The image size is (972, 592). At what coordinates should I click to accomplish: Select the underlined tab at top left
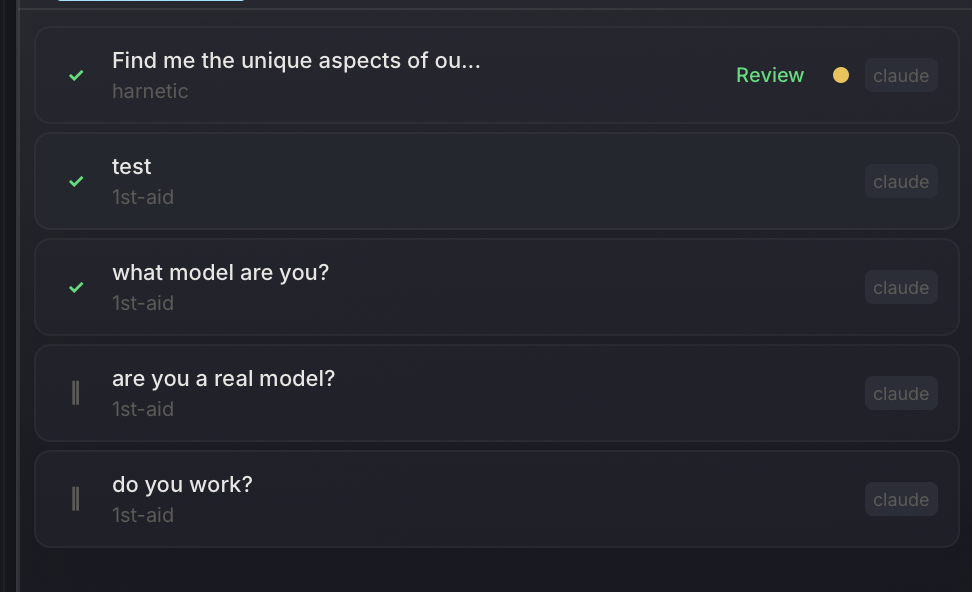click(151, 4)
